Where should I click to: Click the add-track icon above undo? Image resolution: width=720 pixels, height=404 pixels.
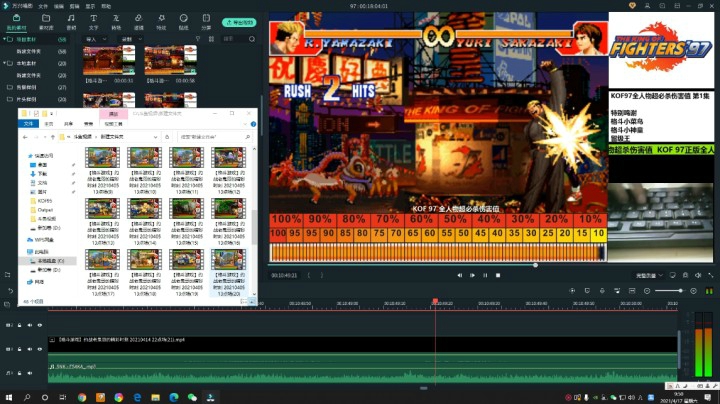click(x=7, y=275)
